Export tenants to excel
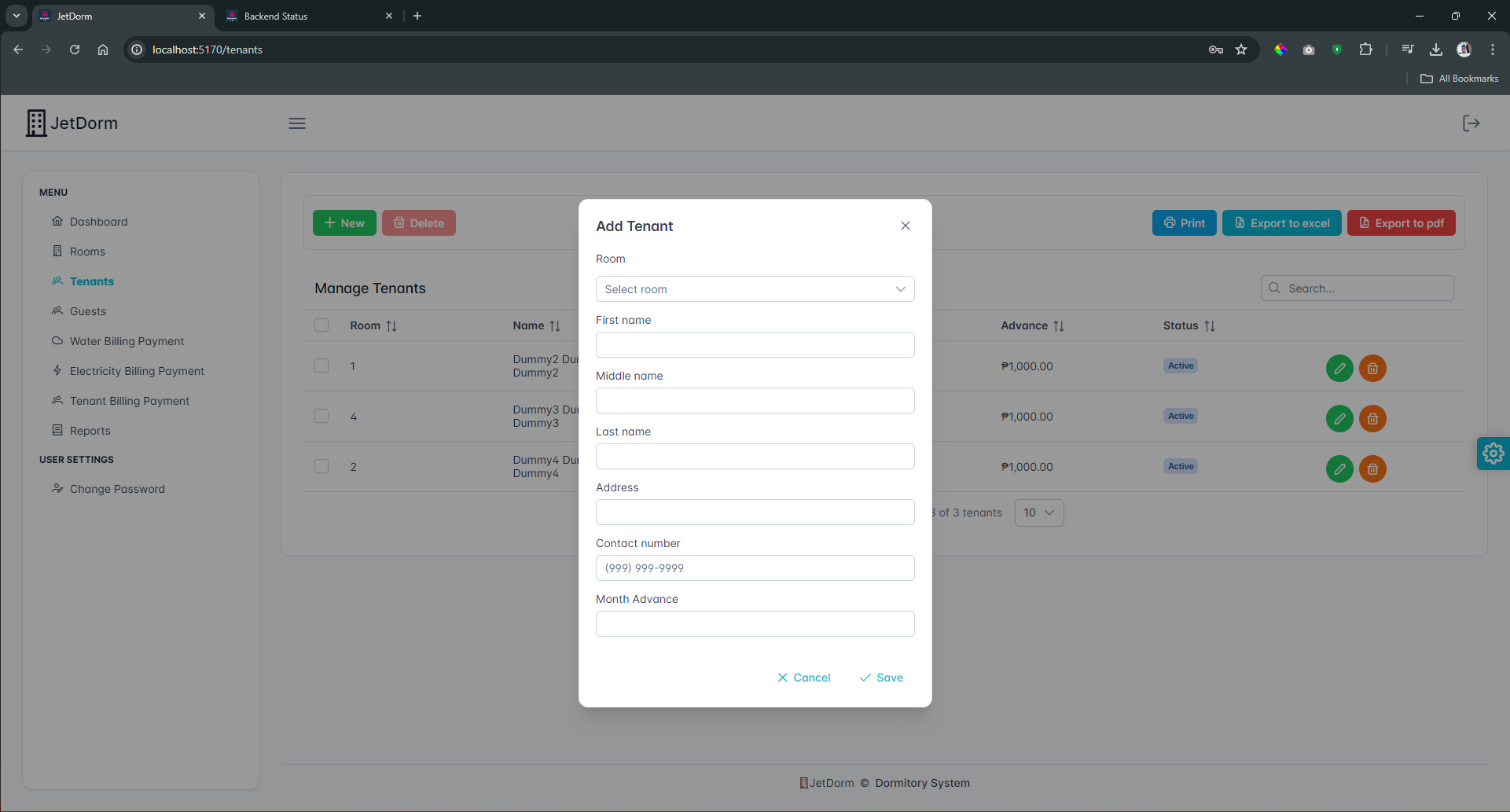 tap(1281, 223)
